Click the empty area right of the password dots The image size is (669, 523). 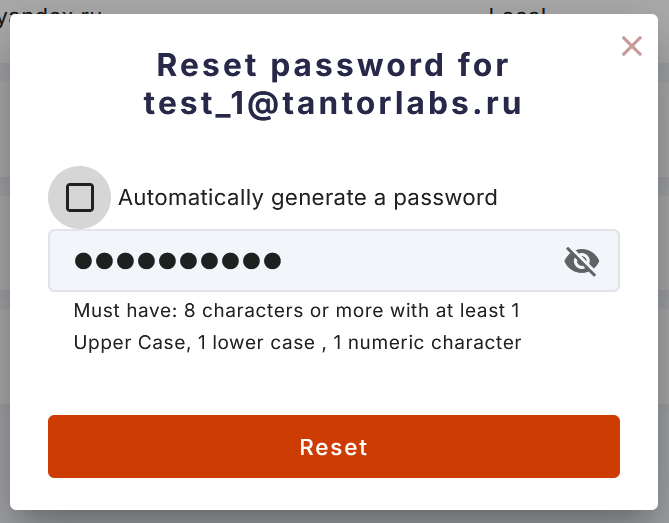click(x=420, y=261)
